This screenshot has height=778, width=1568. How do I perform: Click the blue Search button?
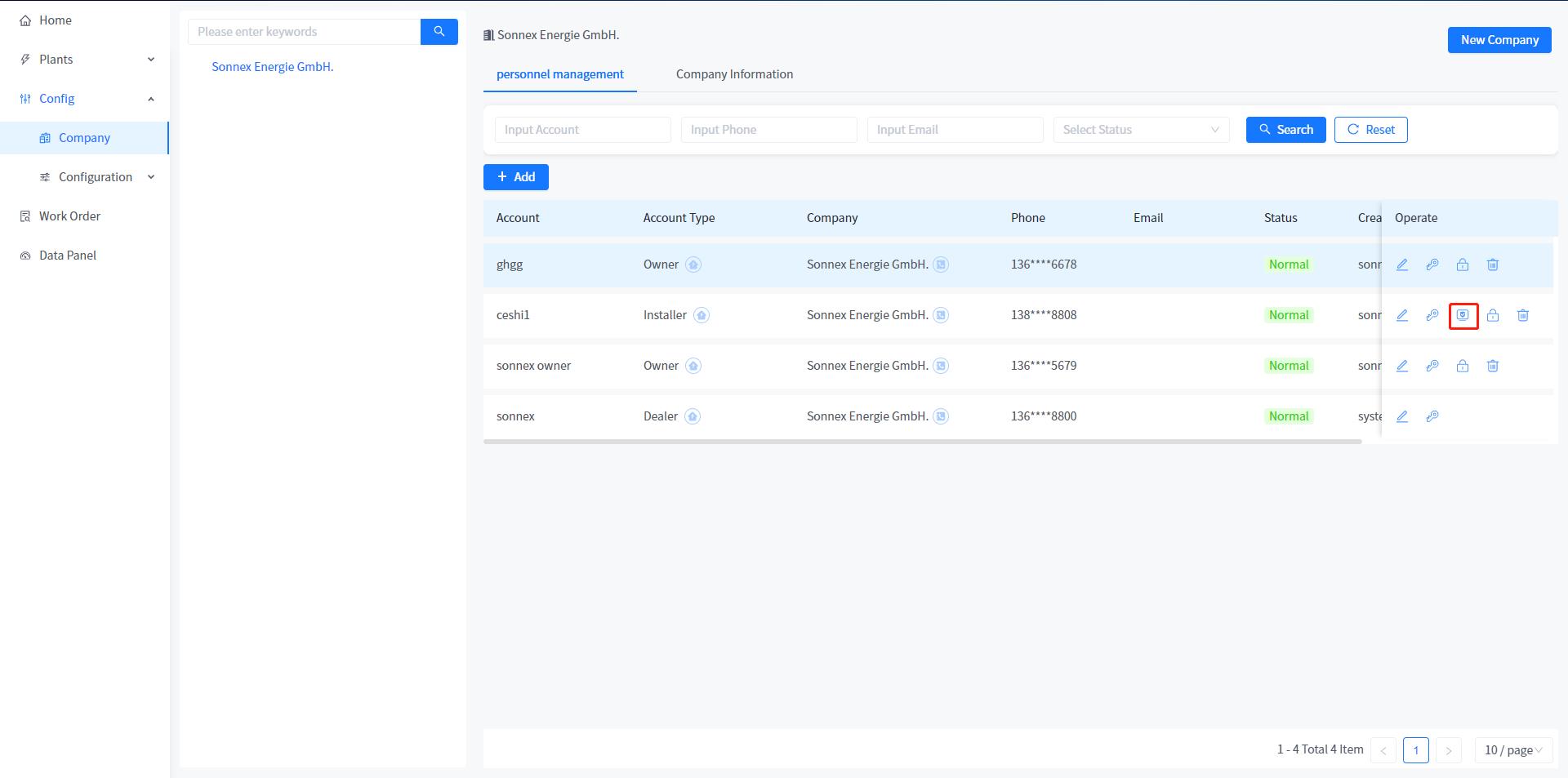tap(1285, 130)
